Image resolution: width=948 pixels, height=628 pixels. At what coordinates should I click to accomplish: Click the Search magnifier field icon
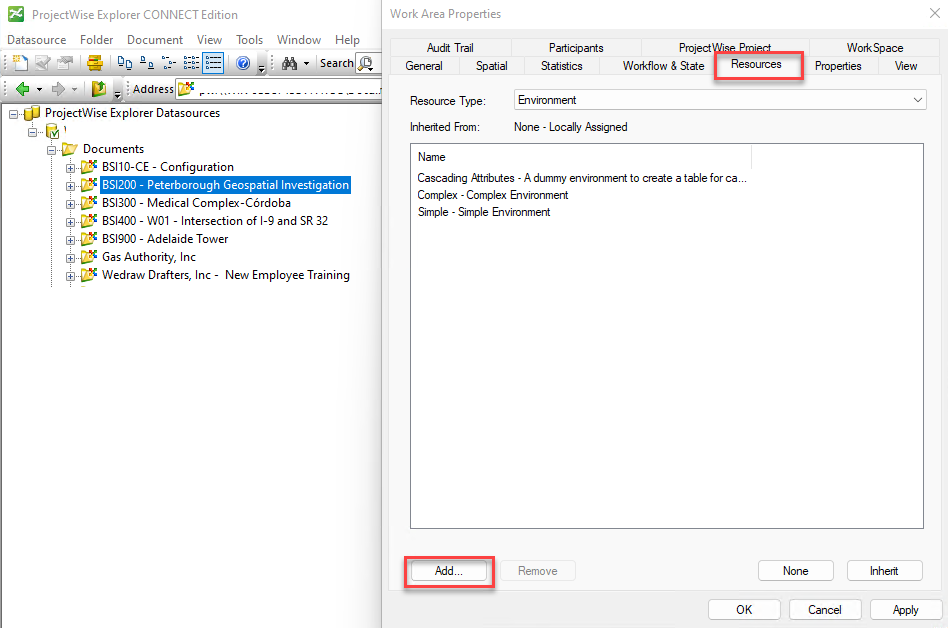[x=366, y=63]
